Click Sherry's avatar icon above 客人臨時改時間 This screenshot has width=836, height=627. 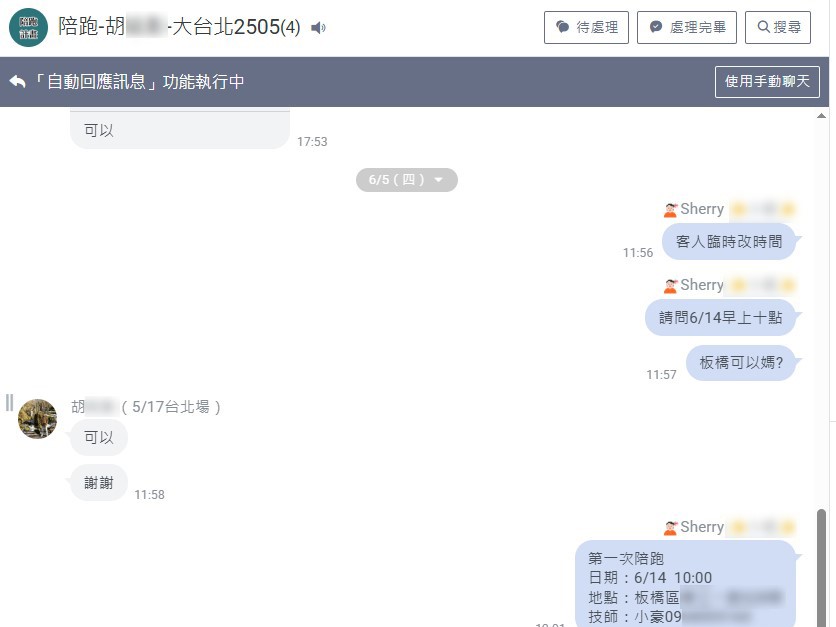click(x=671, y=210)
